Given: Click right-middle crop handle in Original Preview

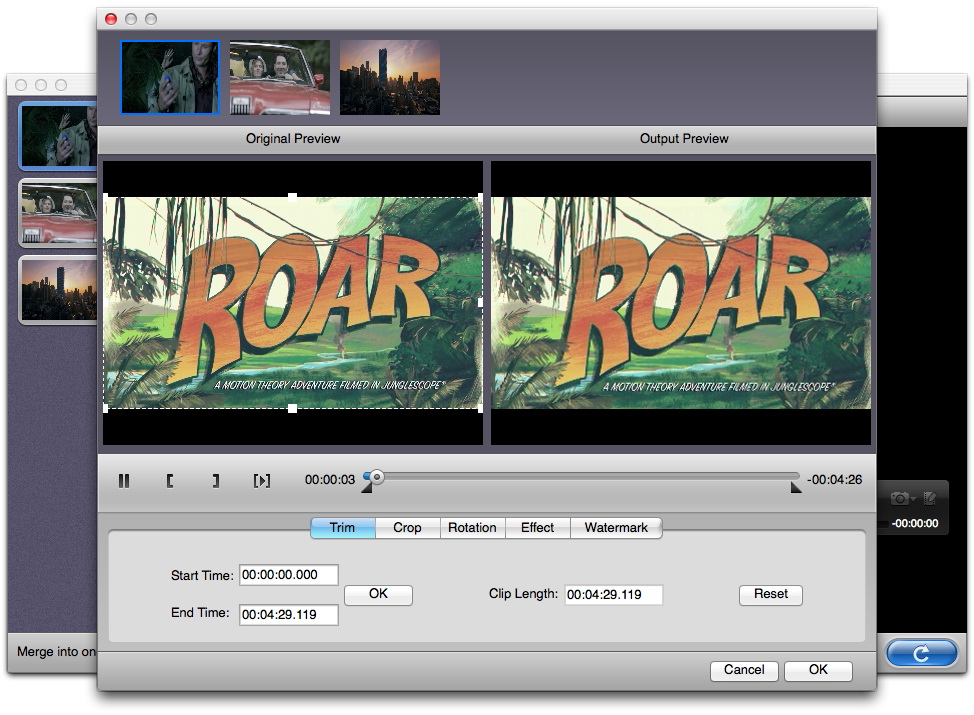Looking at the screenshot, I should (480, 303).
